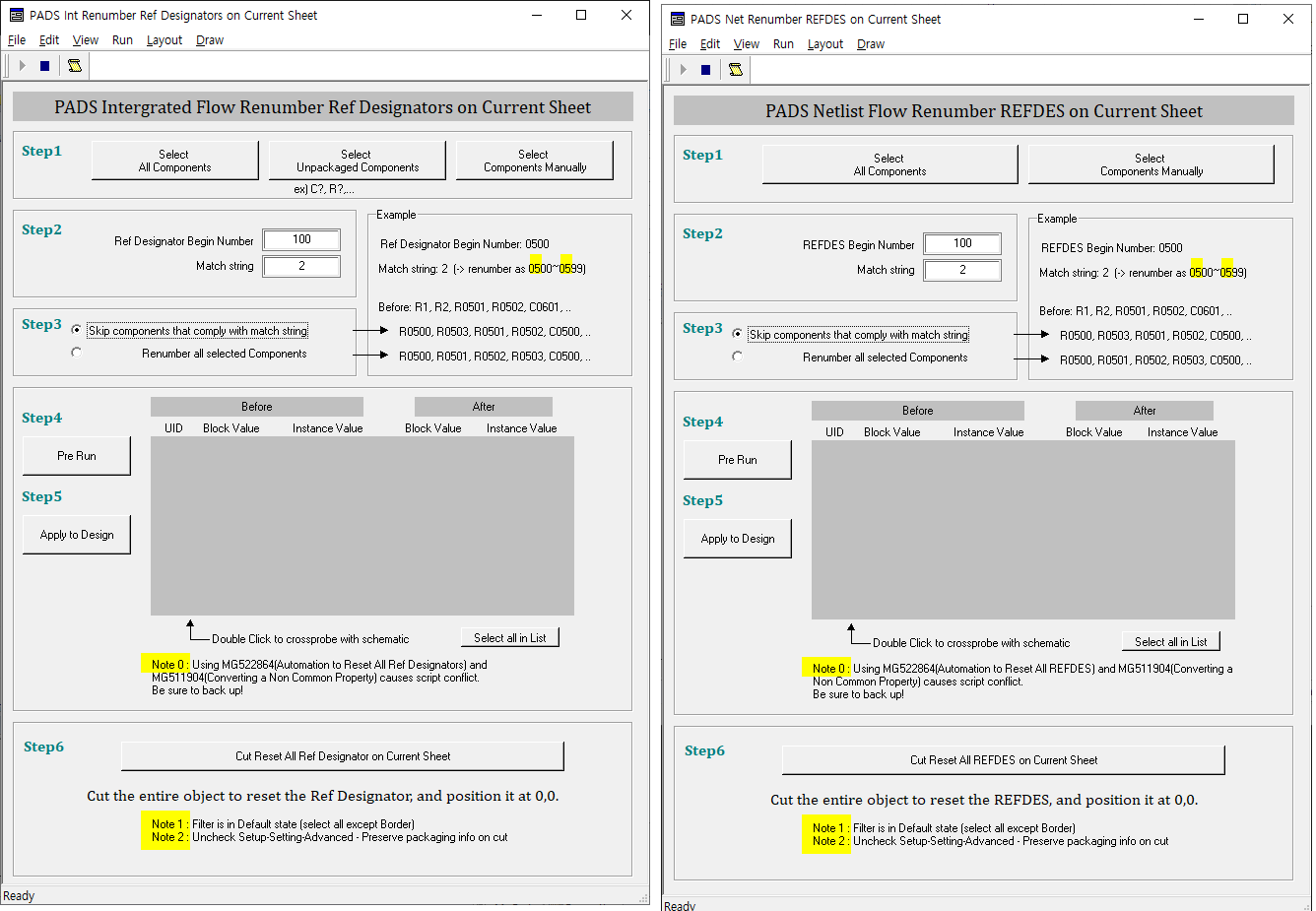
Task: Click script editor icon in Int Renumber toolbar
Action: (x=74, y=66)
